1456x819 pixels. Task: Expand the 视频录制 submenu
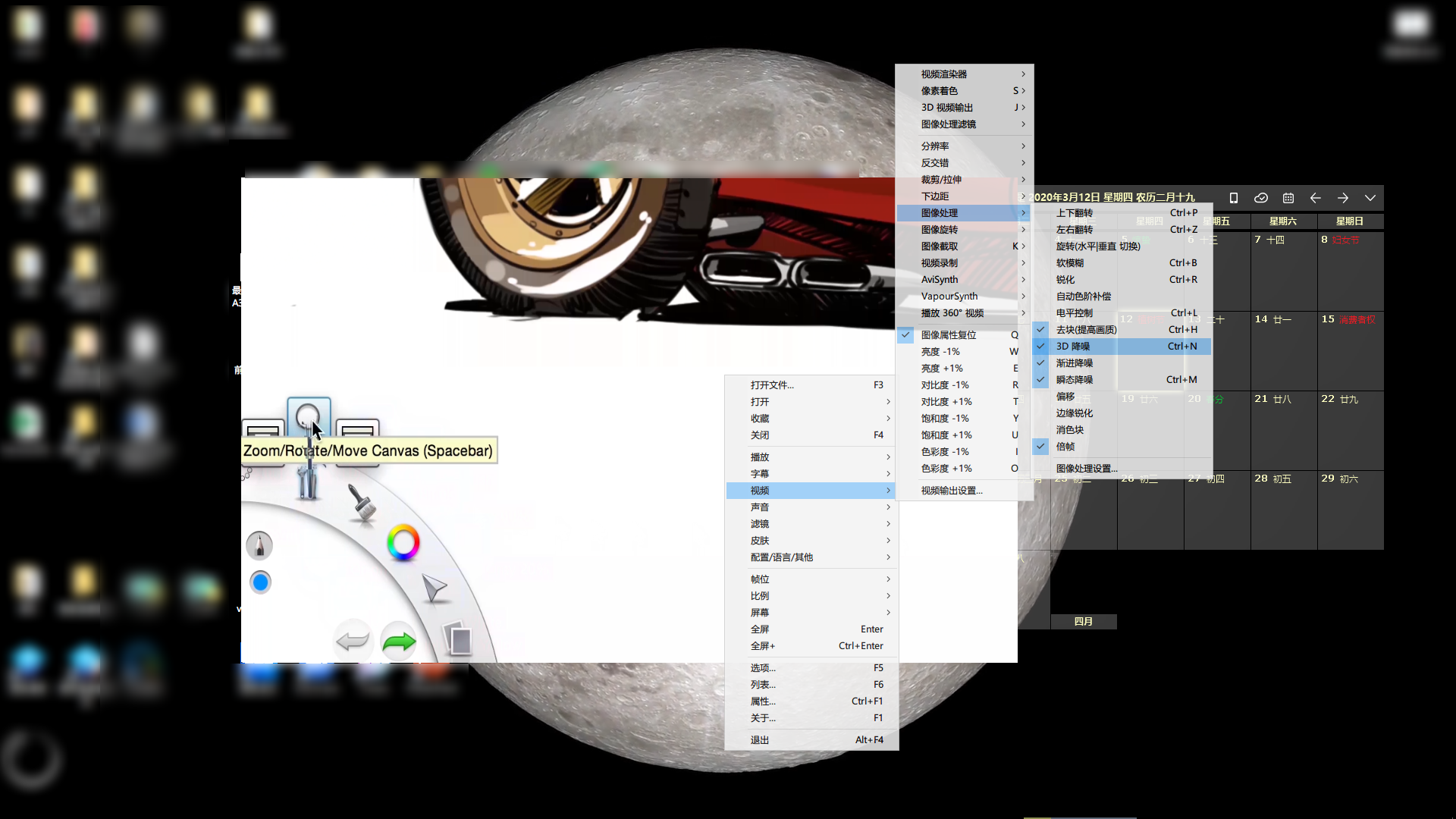[963, 263]
